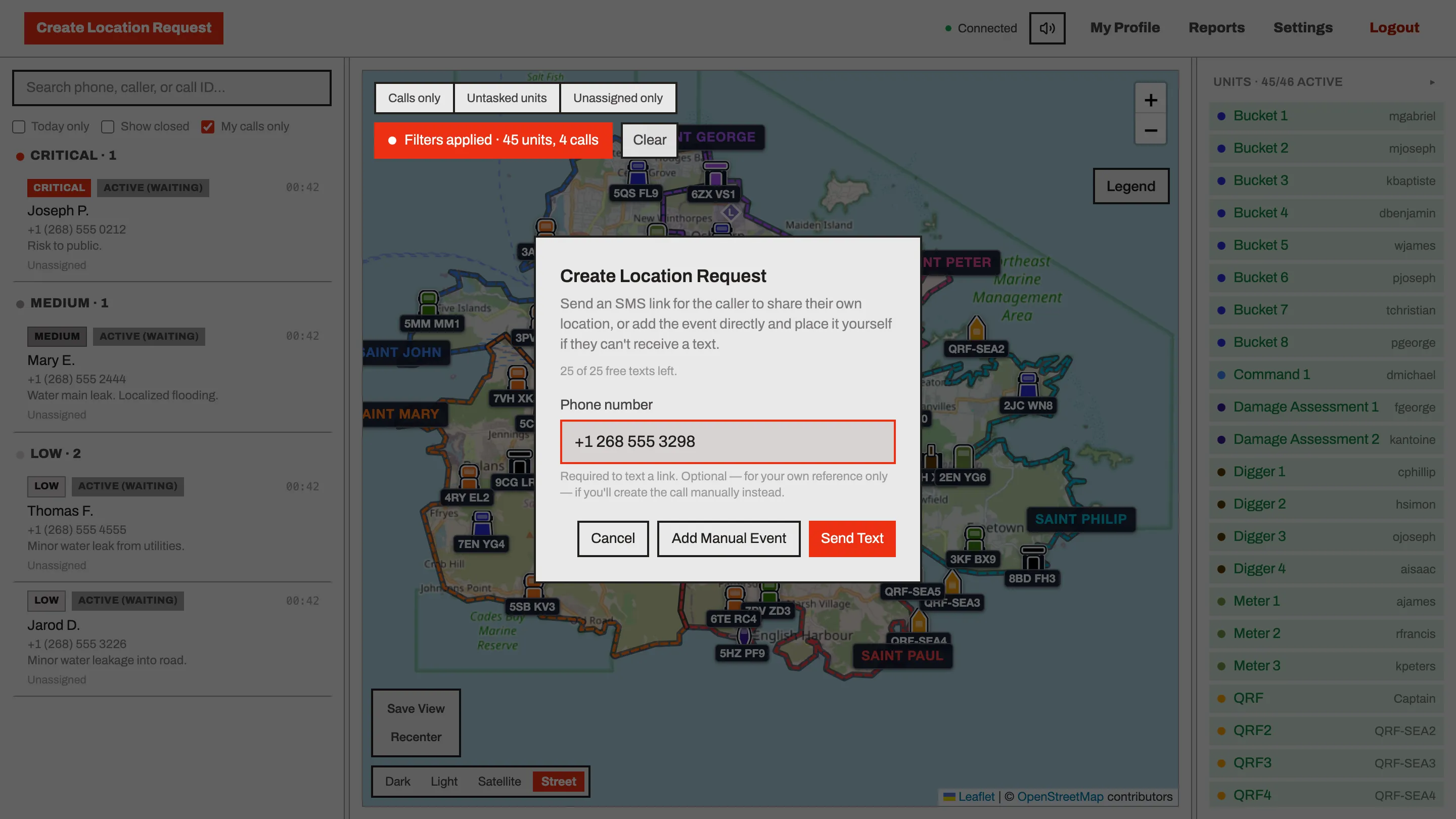
Task: Send the SMS with Send Text
Action: (x=852, y=538)
